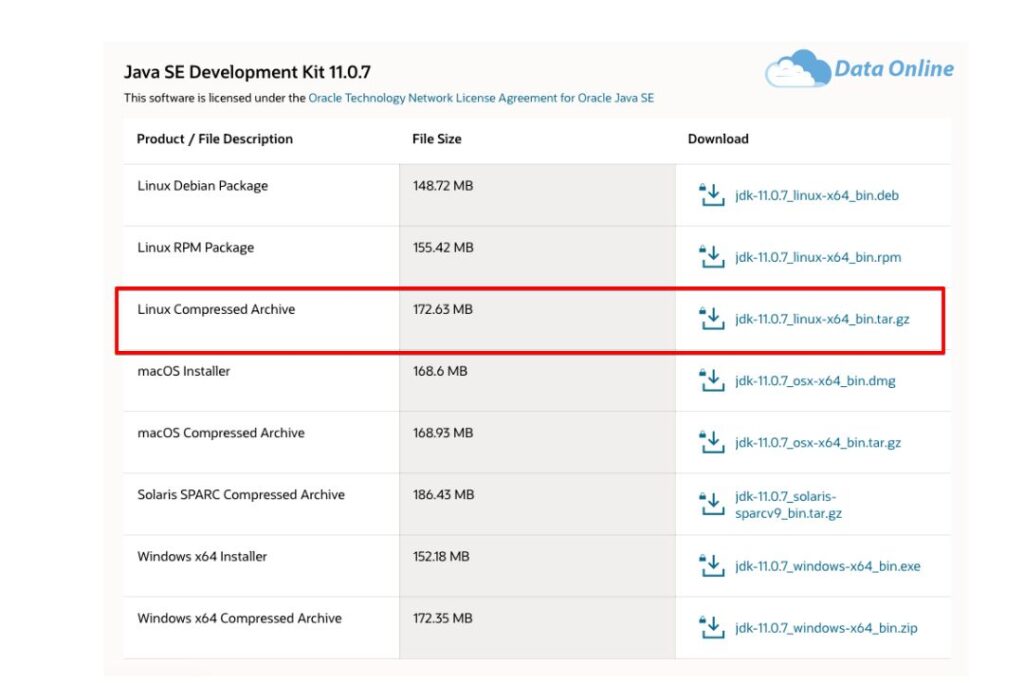This screenshot has height=683, width=1024.
Task: Download jdk-11.0.7_solaris-sparcv9_bin.tar.gz link
Action: click(788, 505)
